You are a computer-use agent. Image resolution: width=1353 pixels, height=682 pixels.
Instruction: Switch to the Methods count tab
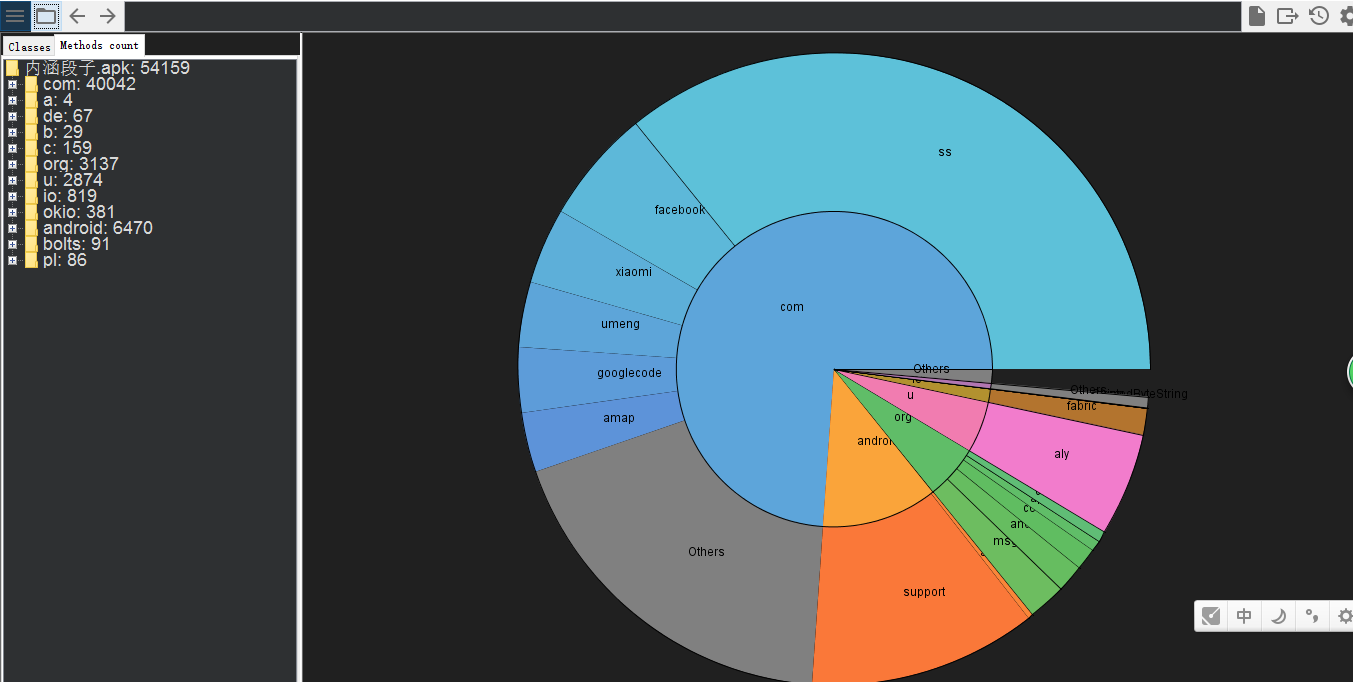click(99, 45)
